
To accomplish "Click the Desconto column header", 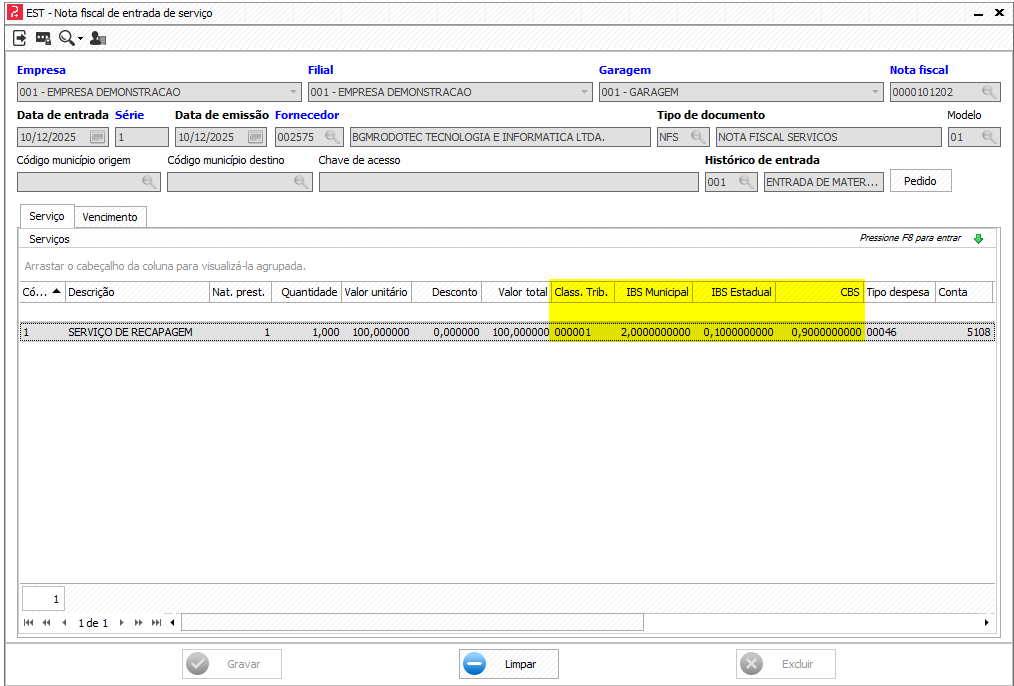I will (447, 292).
